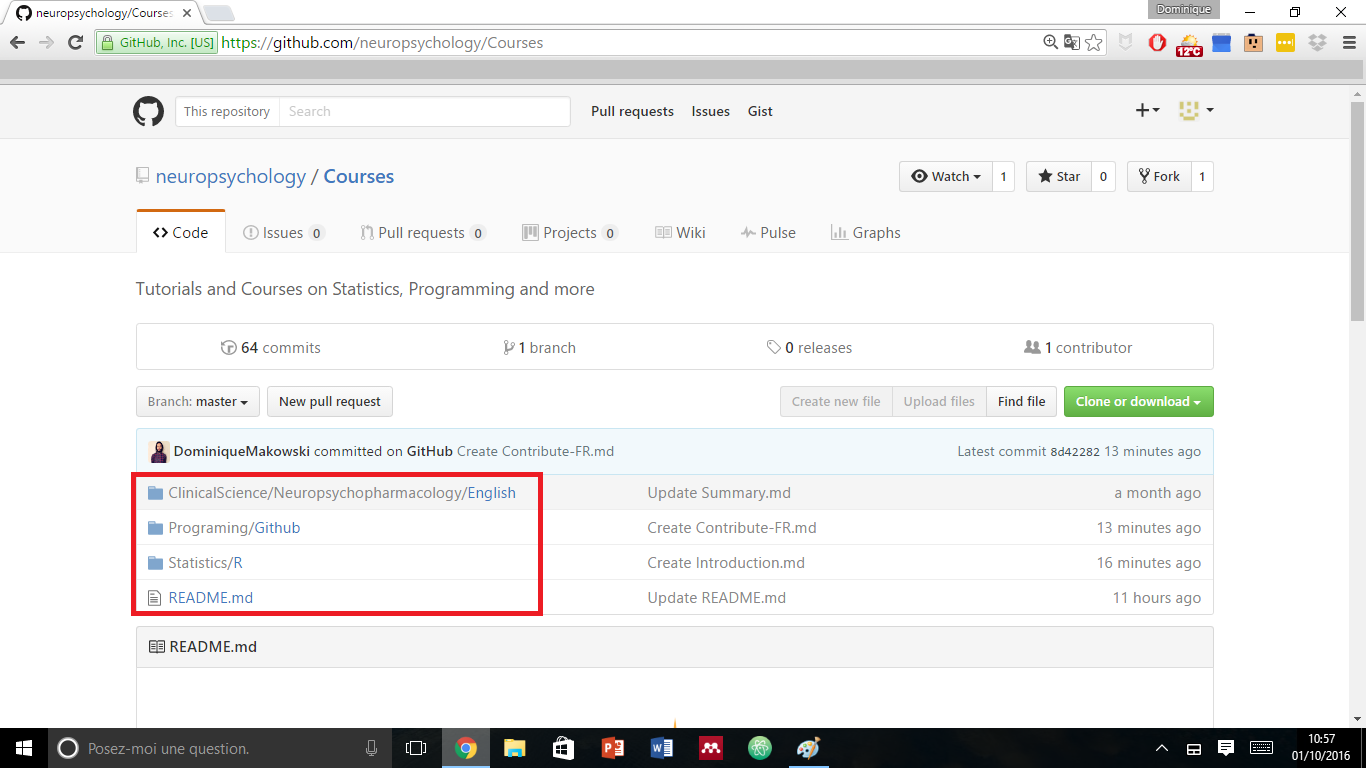
Task: Open the Courses repository link
Action: point(359,177)
